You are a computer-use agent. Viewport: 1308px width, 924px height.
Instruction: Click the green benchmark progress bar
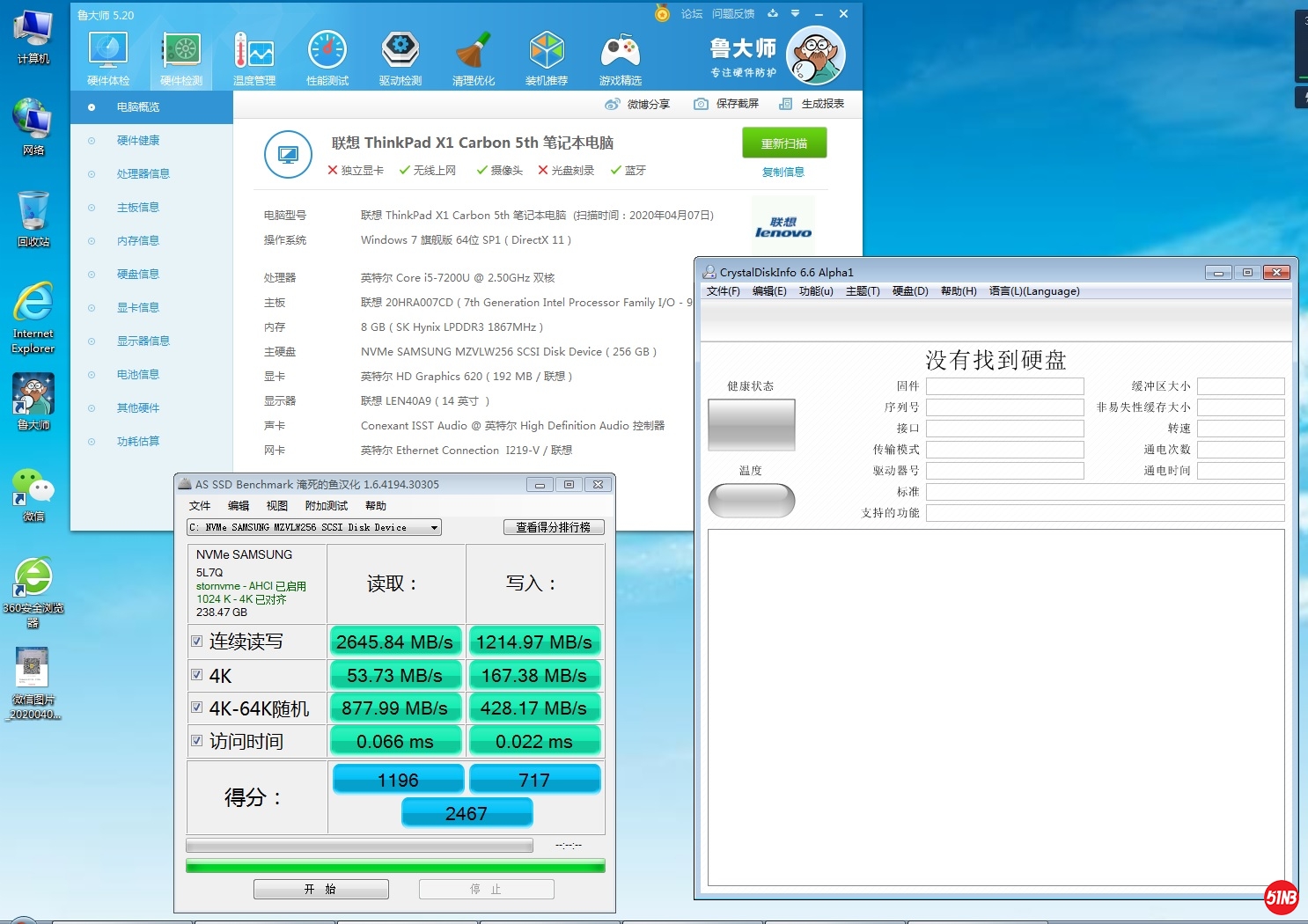point(395,866)
